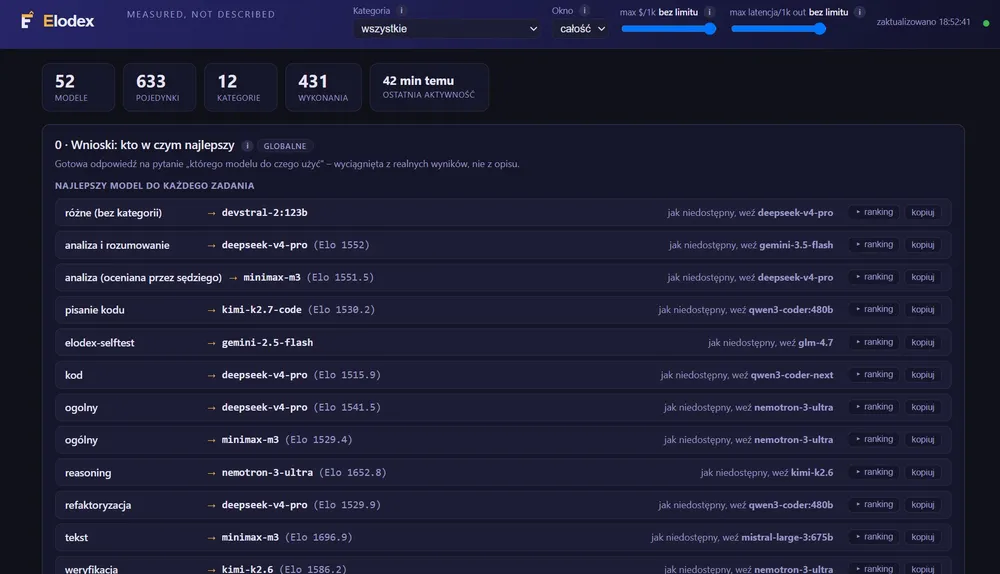
Task: Expand ranking for różne (bez kategorii)
Action: (x=874, y=212)
